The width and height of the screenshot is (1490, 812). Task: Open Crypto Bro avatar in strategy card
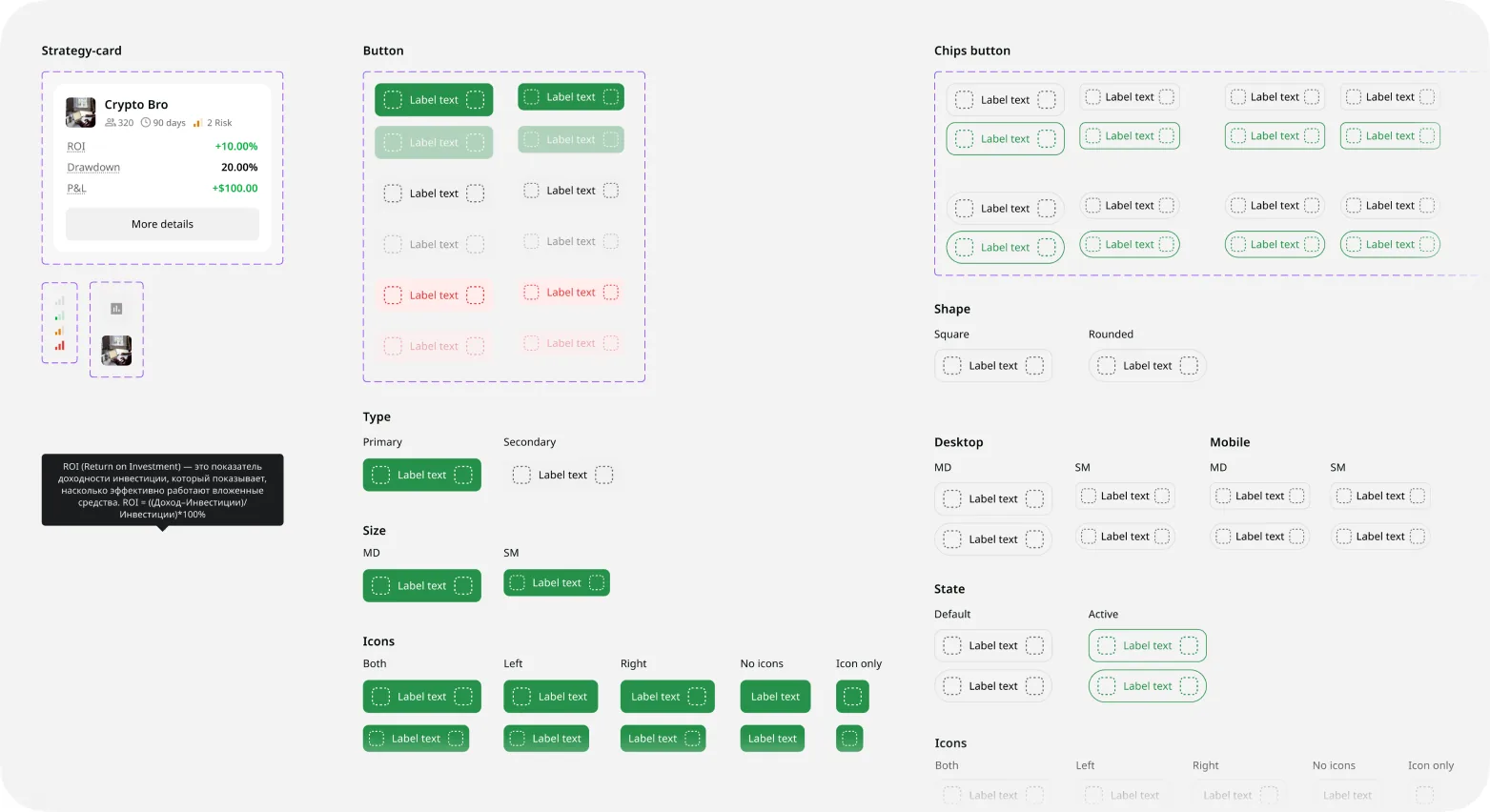click(80, 112)
